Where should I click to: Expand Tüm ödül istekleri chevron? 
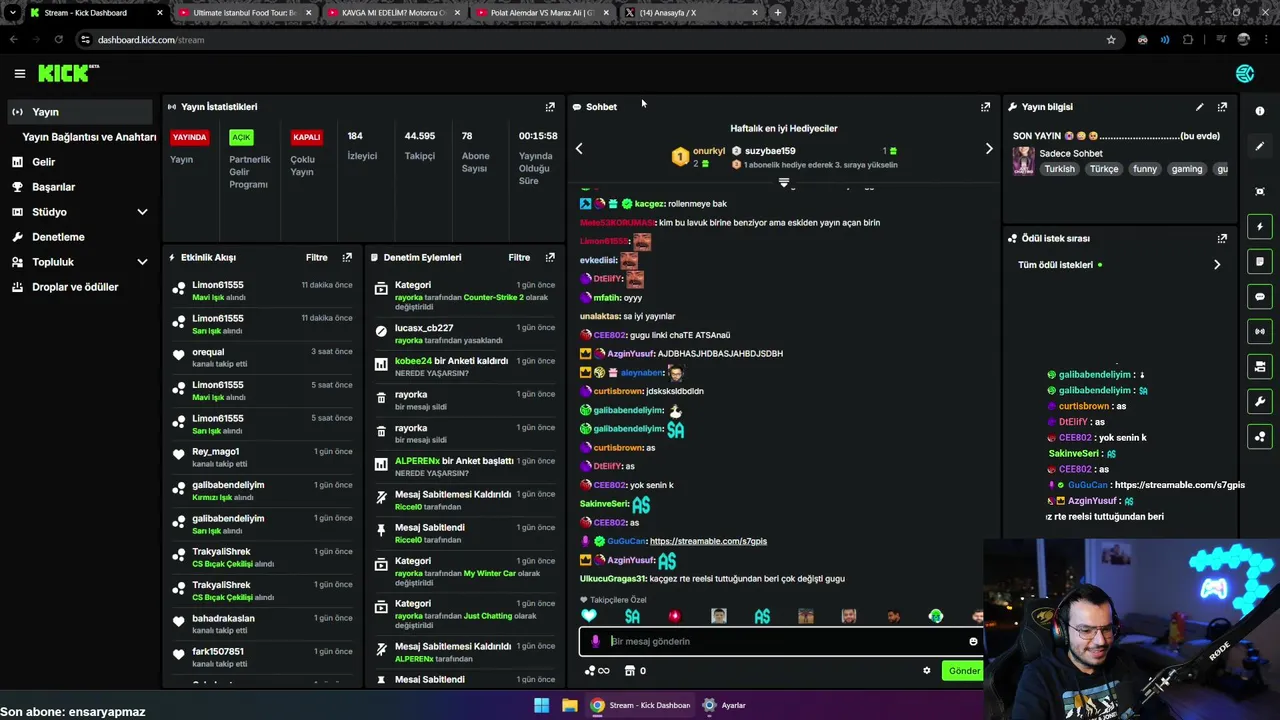click(1217, 265)
